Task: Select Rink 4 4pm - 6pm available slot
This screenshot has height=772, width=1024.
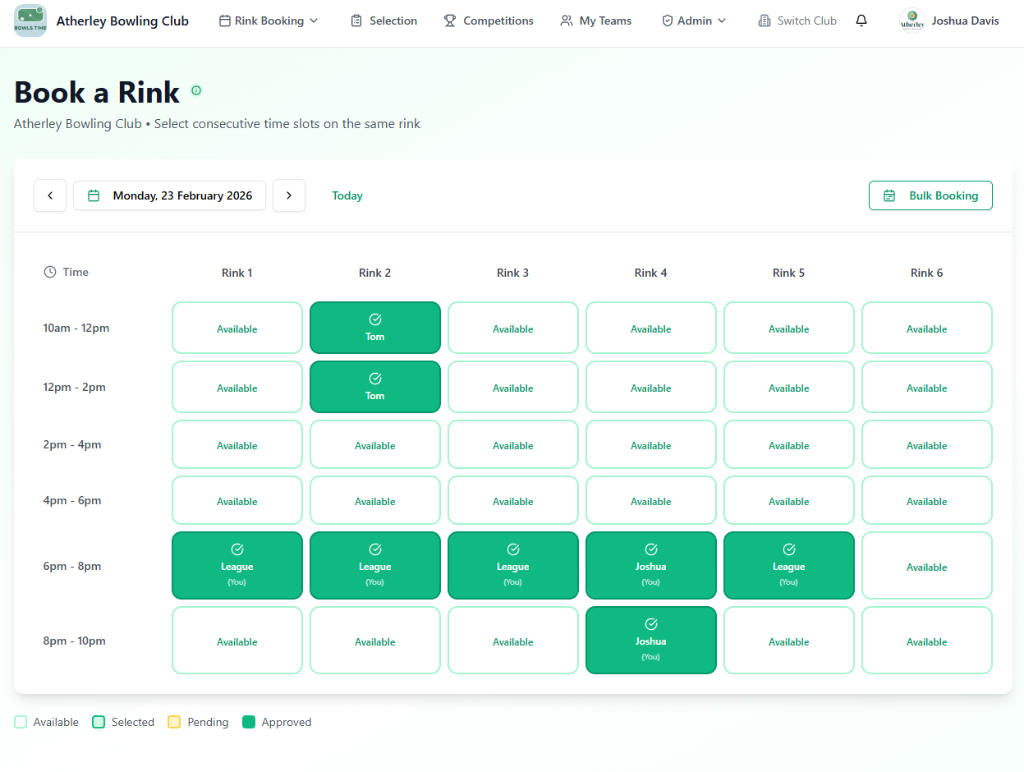Action: (650, 500)
